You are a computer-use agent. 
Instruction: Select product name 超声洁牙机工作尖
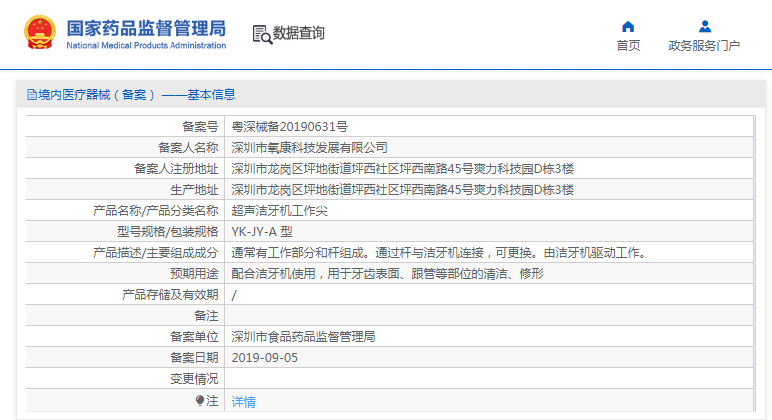pos(279,211)
